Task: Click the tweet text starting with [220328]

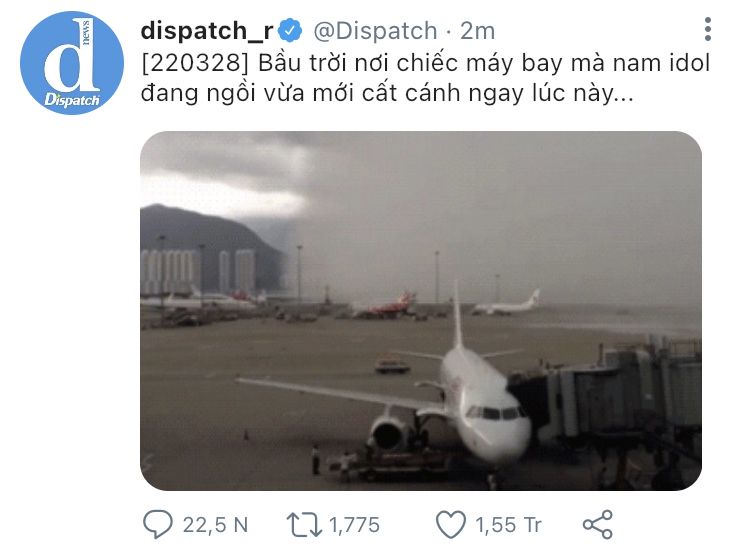Action: [425, 78]
